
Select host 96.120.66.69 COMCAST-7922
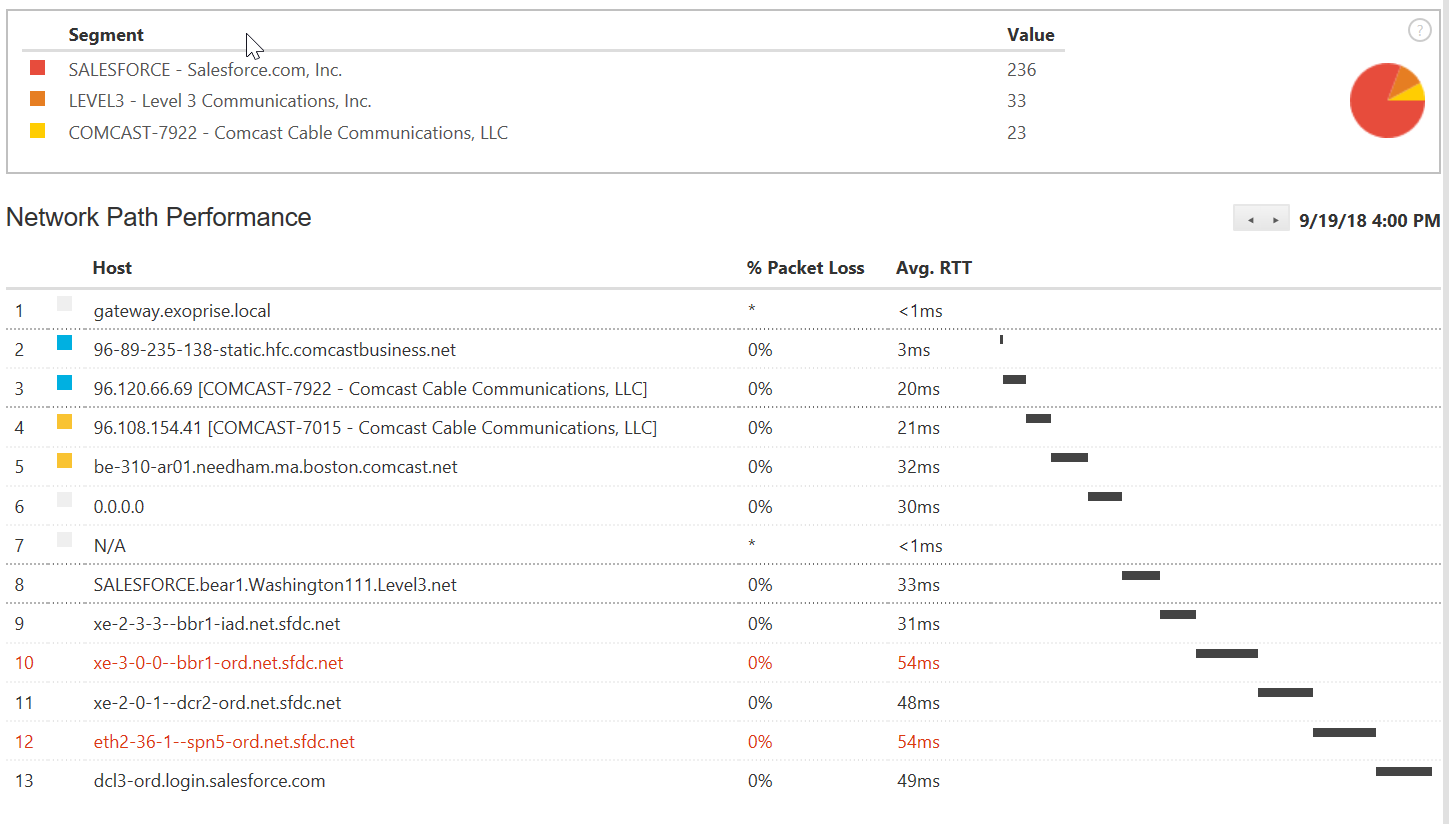[x=370, y=389]
